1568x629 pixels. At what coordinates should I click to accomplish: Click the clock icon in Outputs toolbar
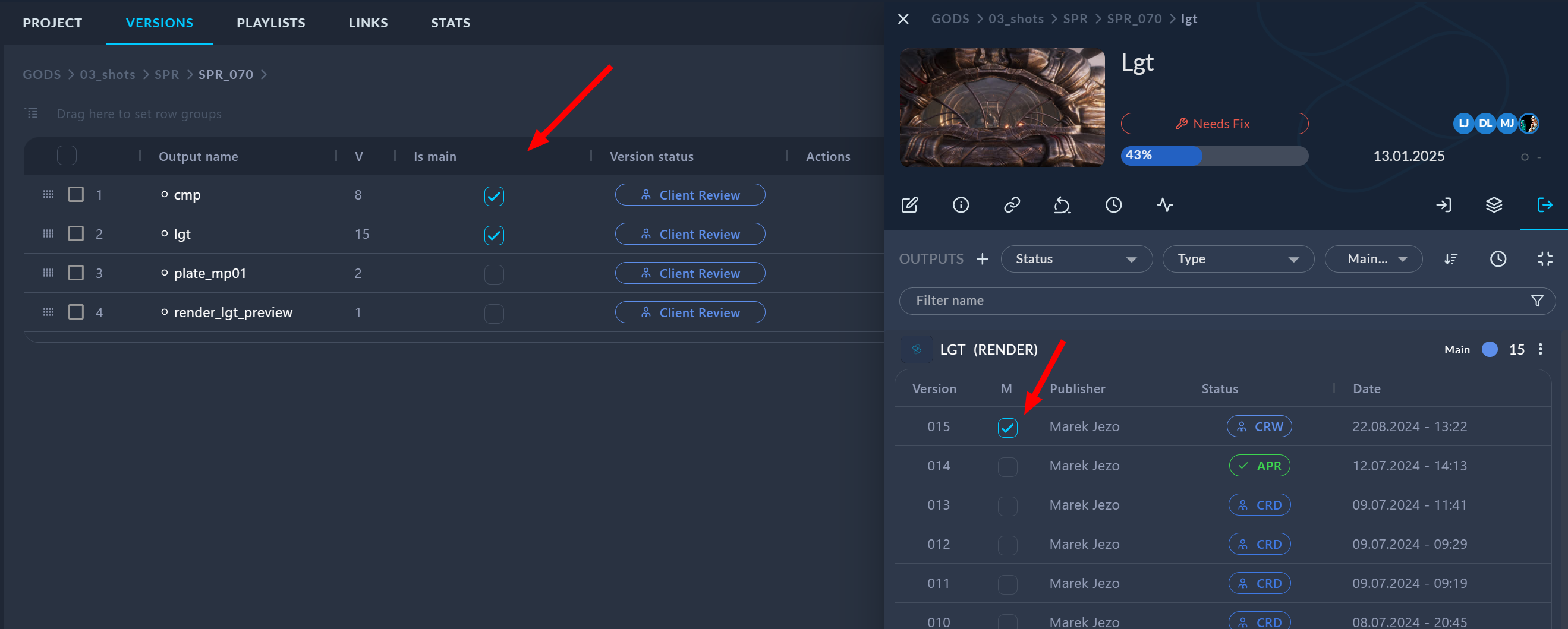tap(1498, 259)
